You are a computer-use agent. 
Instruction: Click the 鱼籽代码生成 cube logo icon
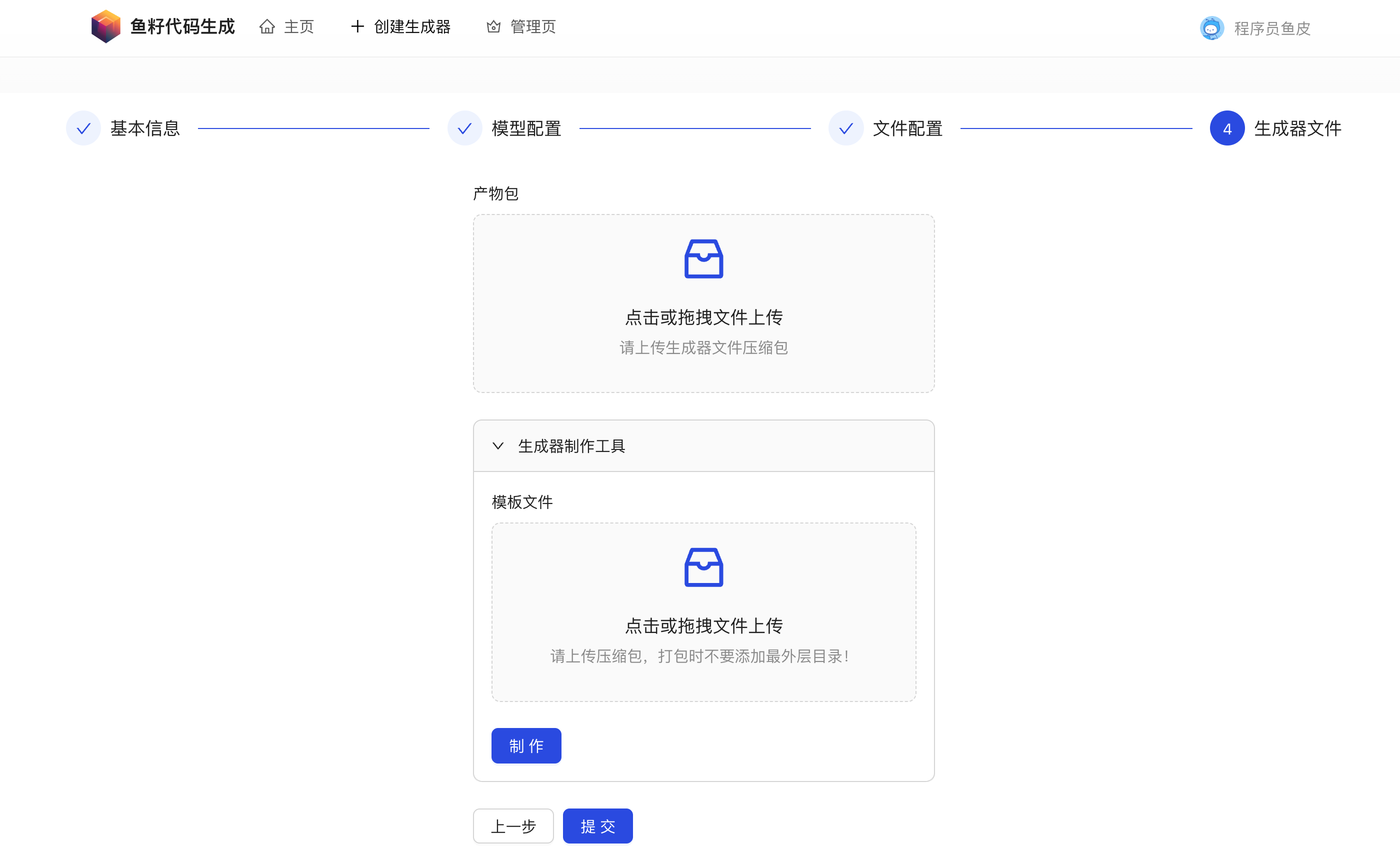click(x=106, y=26)
